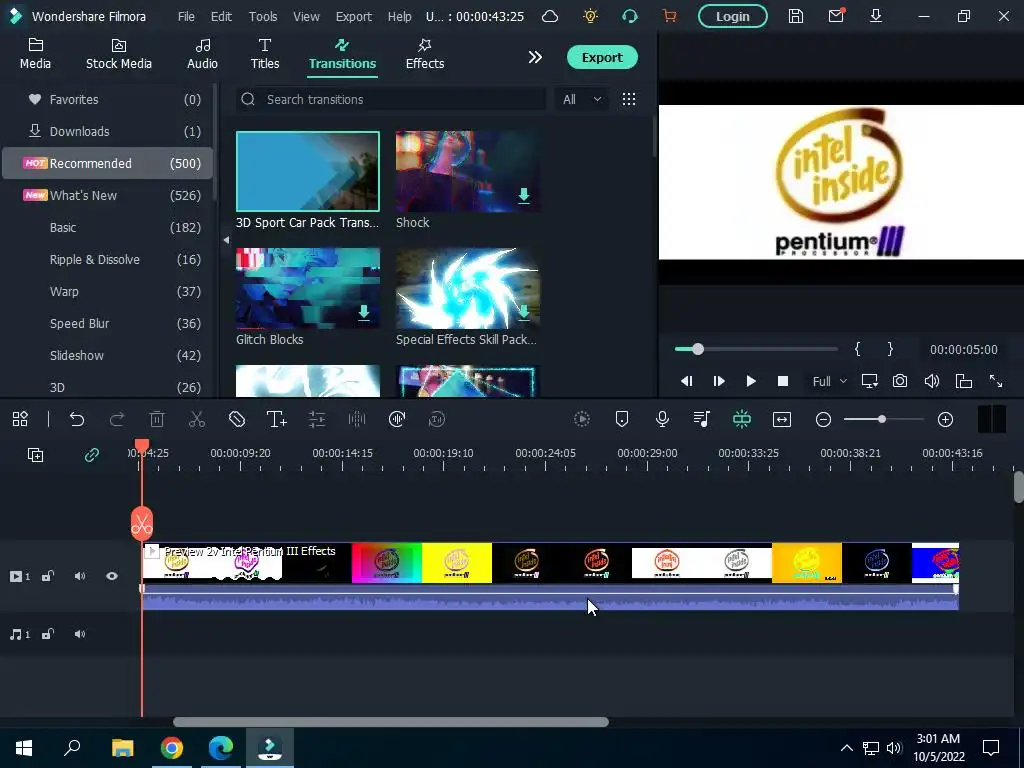This screenshot has width=1024, height=768.
Task: Click the Login button
Action: pos(732,16)
